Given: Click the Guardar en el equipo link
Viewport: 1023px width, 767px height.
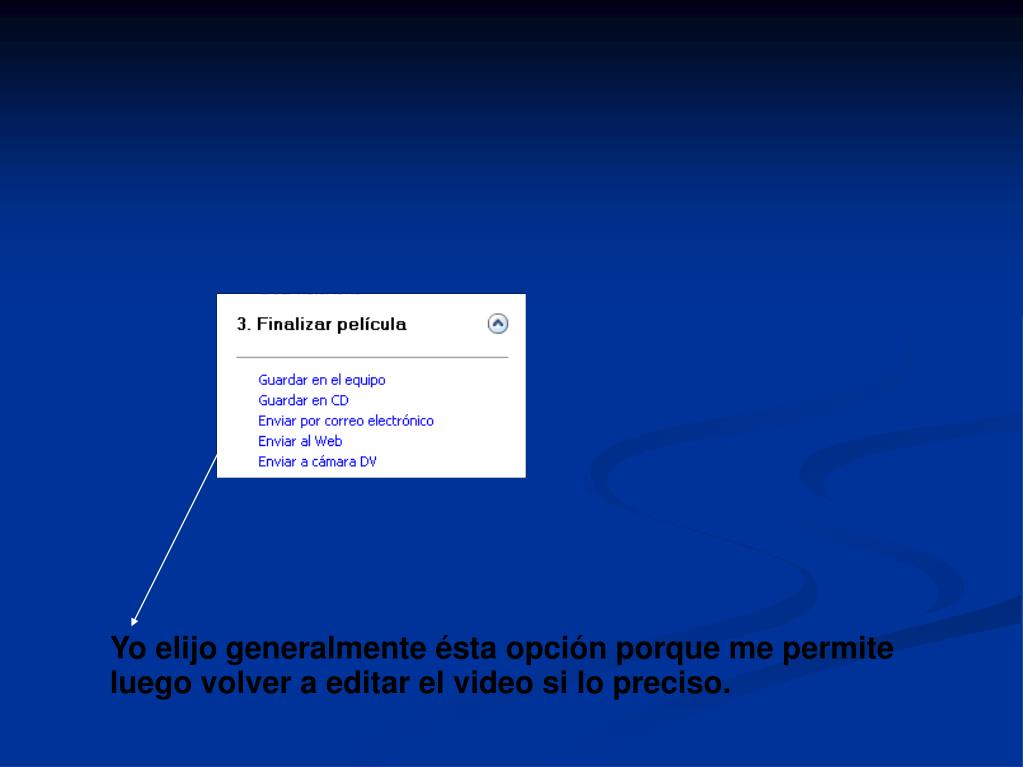Looking at the screenshot, I should pos(322,380).
